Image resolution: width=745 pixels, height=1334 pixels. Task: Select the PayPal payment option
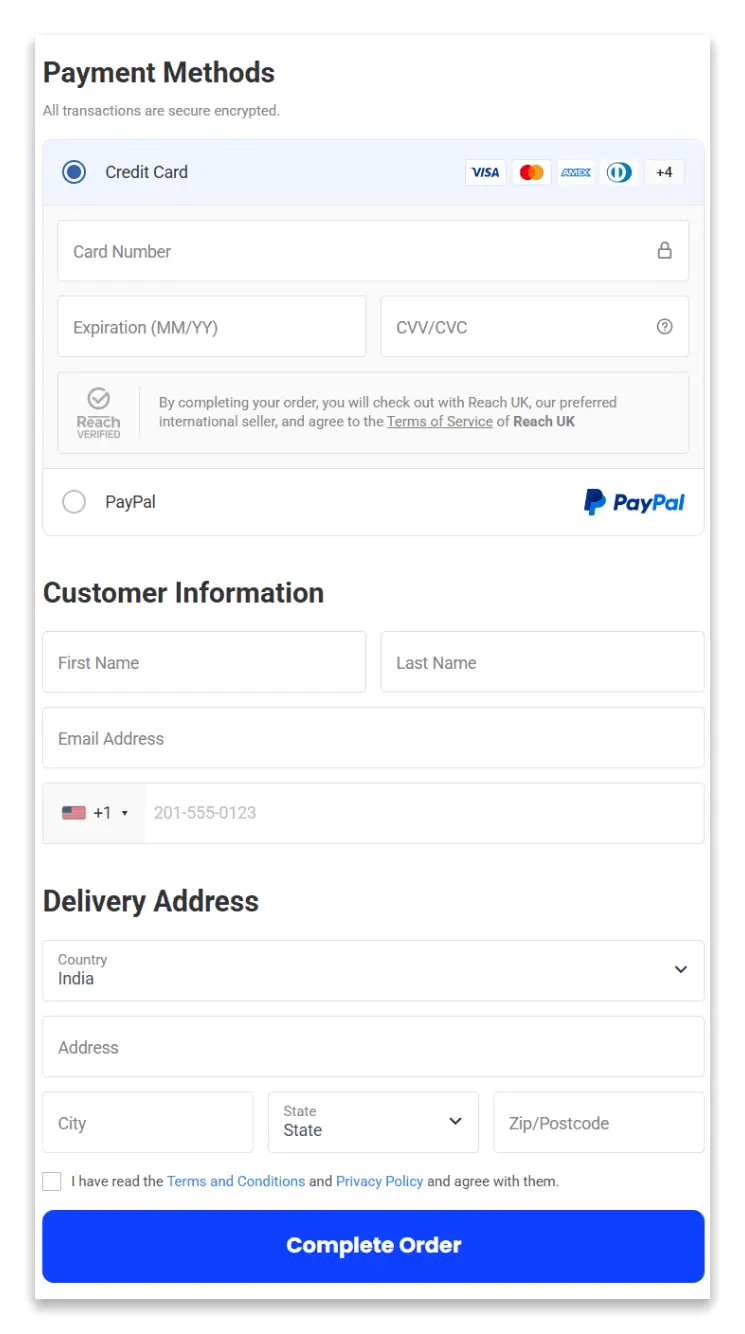[74, 501]
